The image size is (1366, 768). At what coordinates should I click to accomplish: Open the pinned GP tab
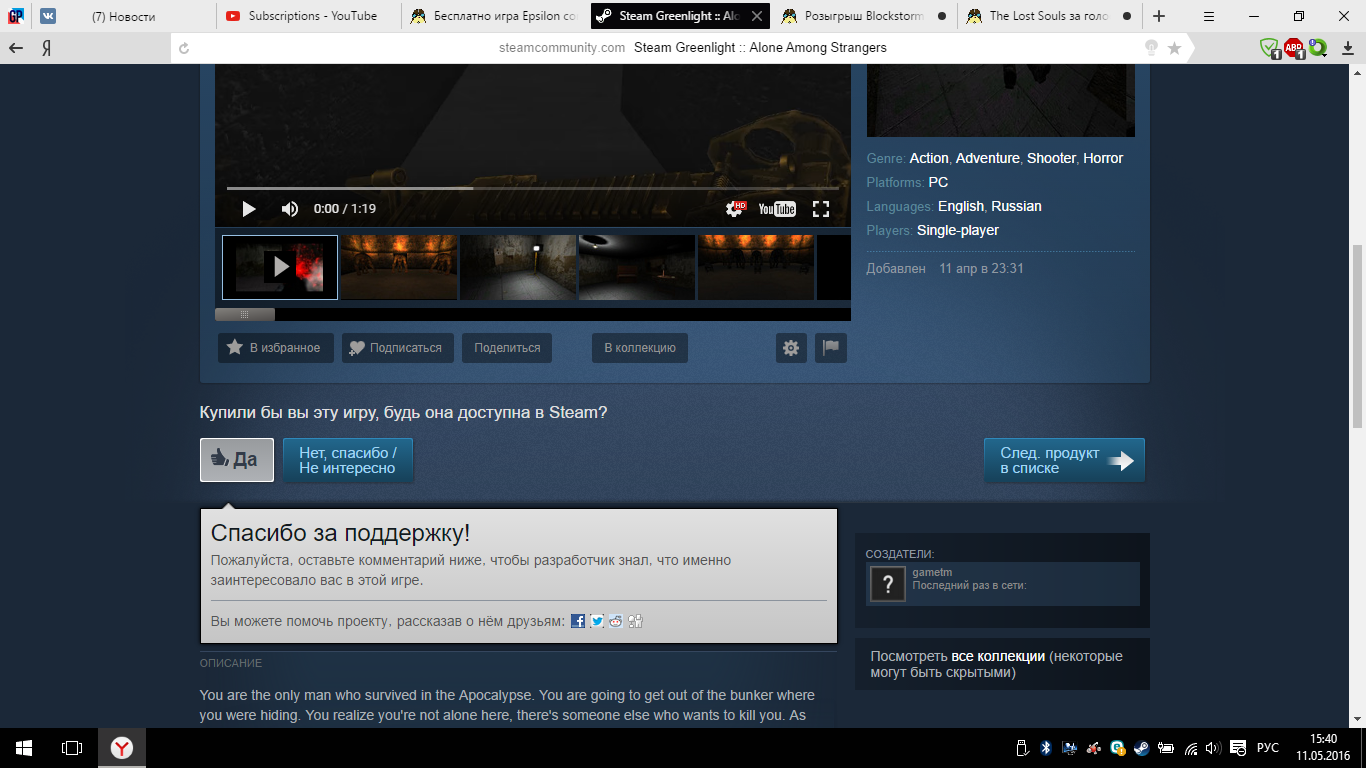coord(16,16)
